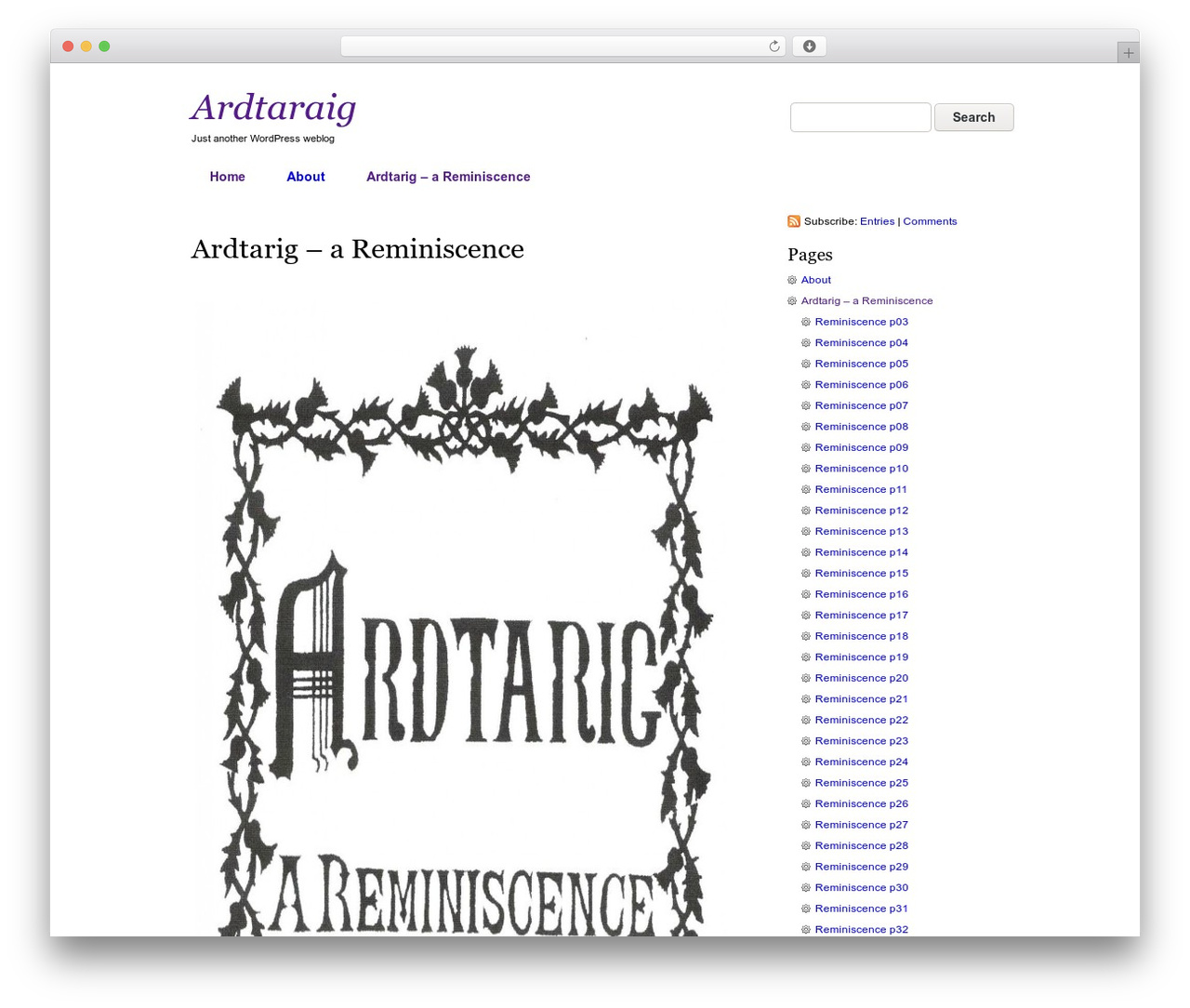Open Reminiscence p14 page
This screenshot has width=1190, height=1008.
861,552
